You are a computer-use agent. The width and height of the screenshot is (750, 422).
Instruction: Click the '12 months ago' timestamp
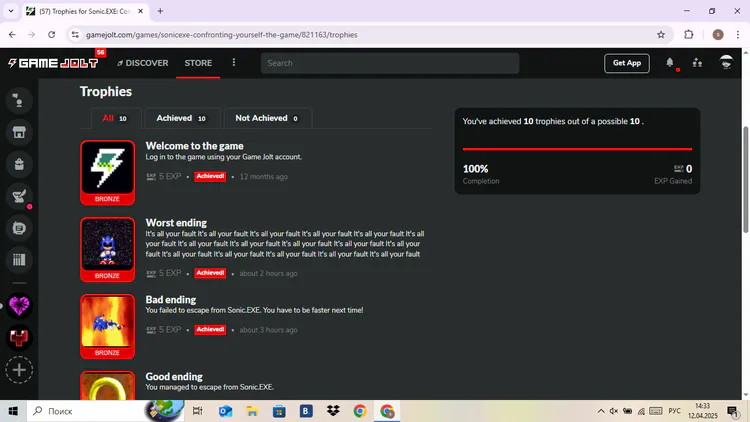(x=264, y=177)
